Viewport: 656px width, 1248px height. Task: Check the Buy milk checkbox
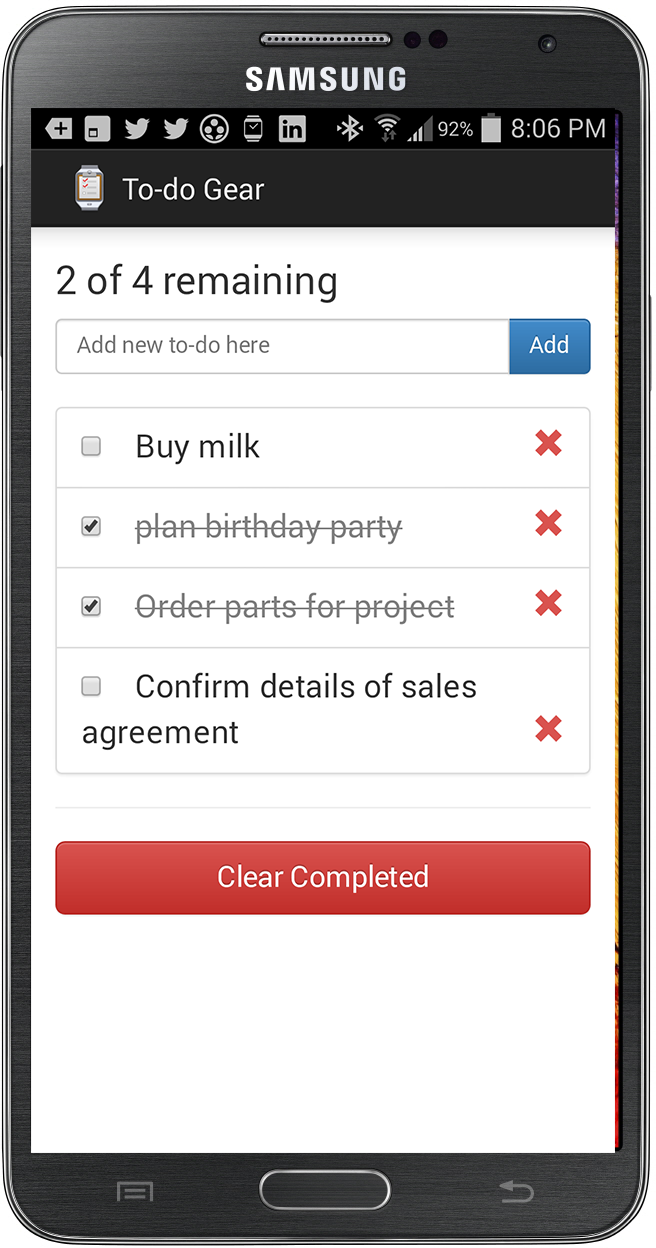(91, 446)
